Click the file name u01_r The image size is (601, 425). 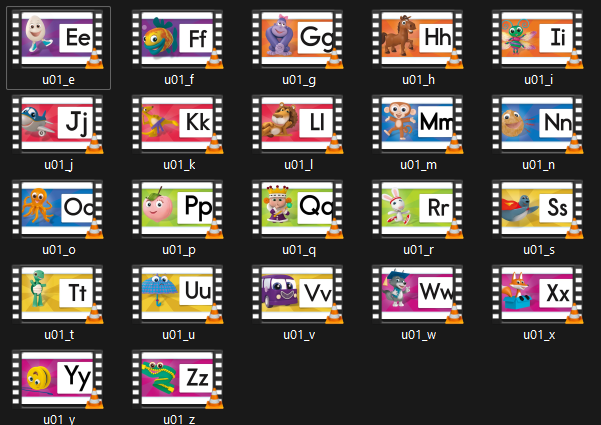419,250
